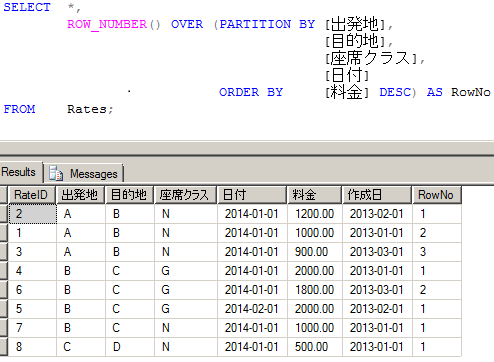Viewport: 494px width, 362px height.
Task: Click the [座席クラス] column in the query
Action: click(371, 58)
